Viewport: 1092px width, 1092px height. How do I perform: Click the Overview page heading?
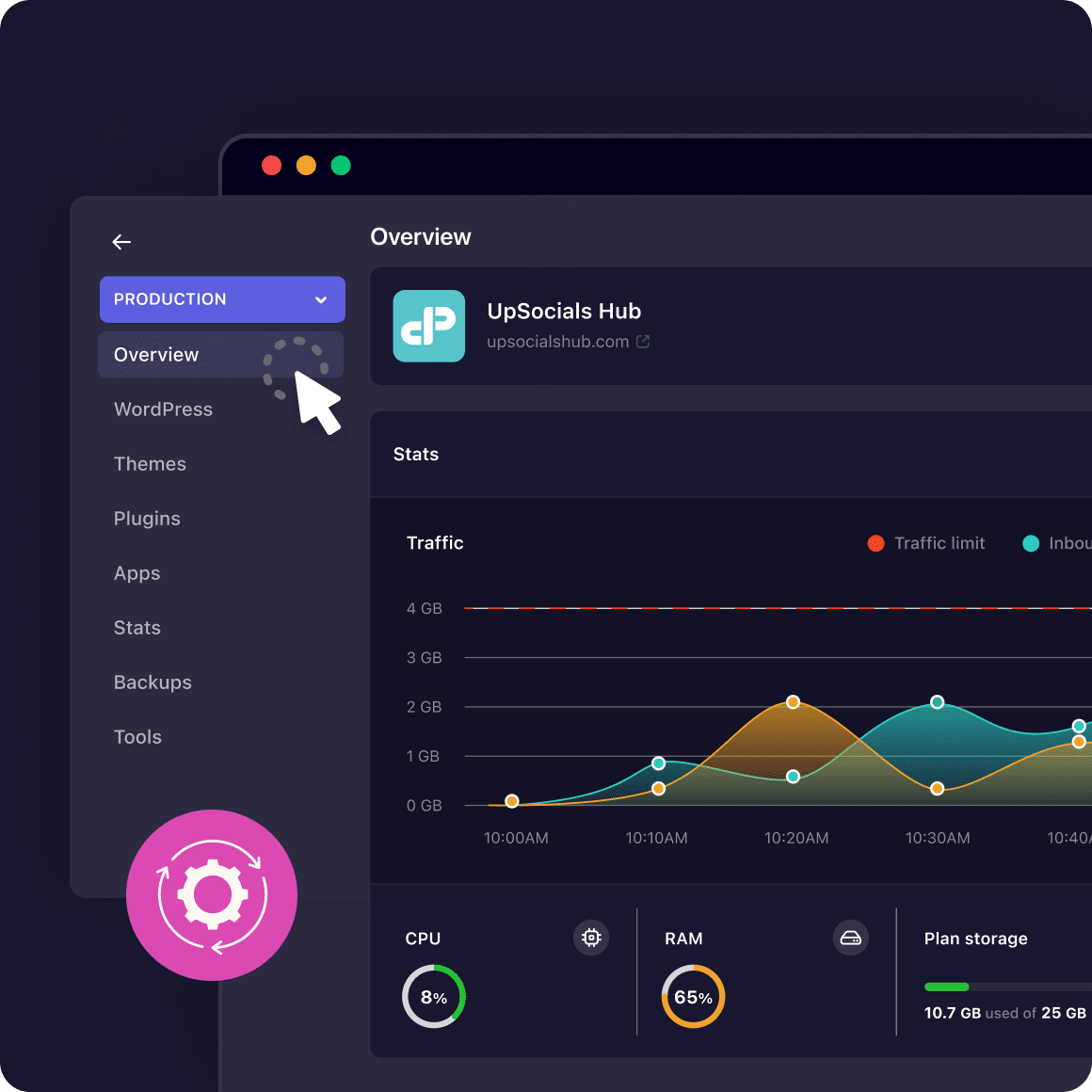pos(421,237)
